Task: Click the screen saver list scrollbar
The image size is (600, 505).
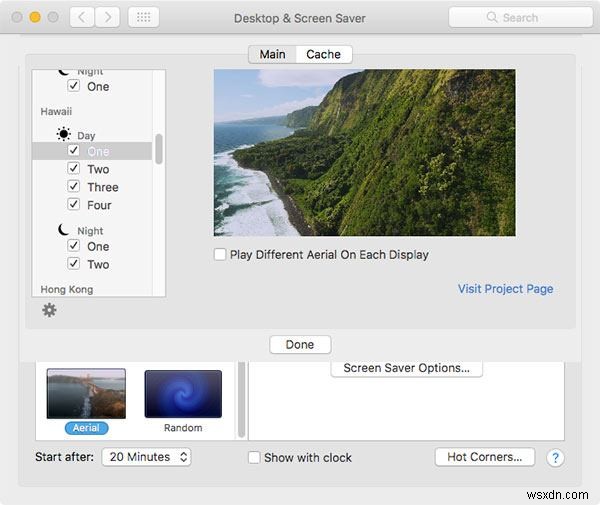Action: [241, 399]
